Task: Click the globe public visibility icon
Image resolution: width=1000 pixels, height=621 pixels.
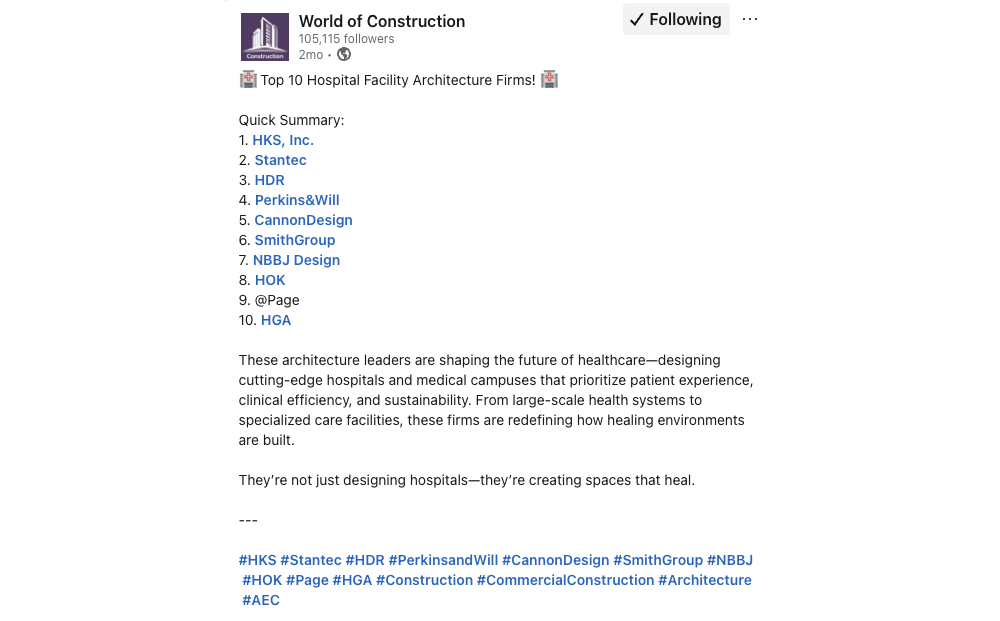Action: pos(344,55)
